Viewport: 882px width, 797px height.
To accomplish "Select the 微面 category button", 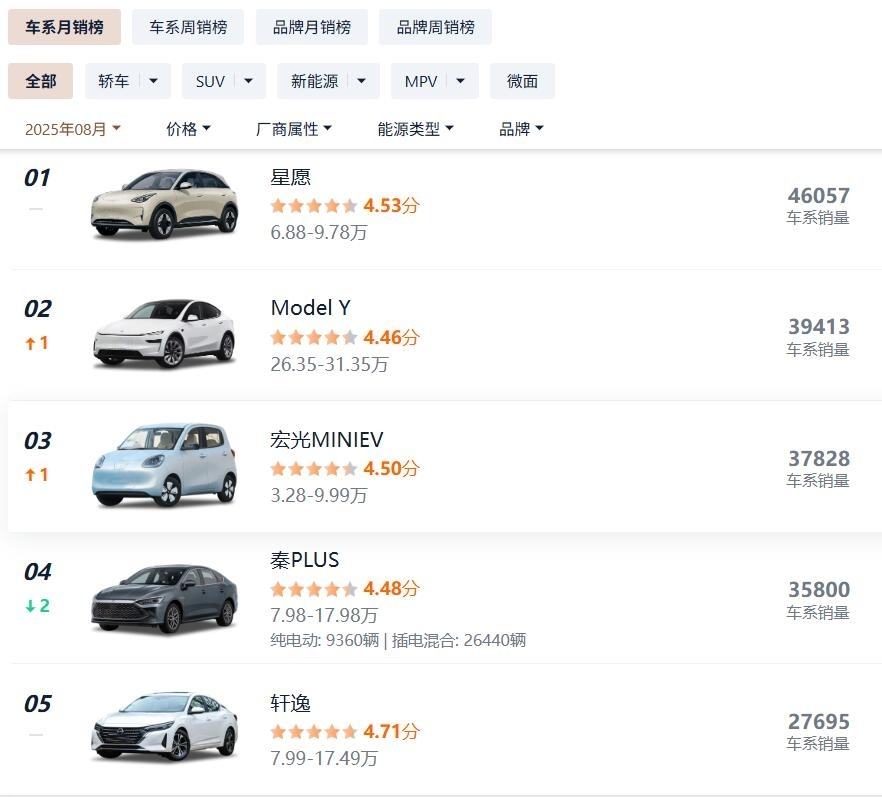I will pyautogui.click(x=522, y=81).
